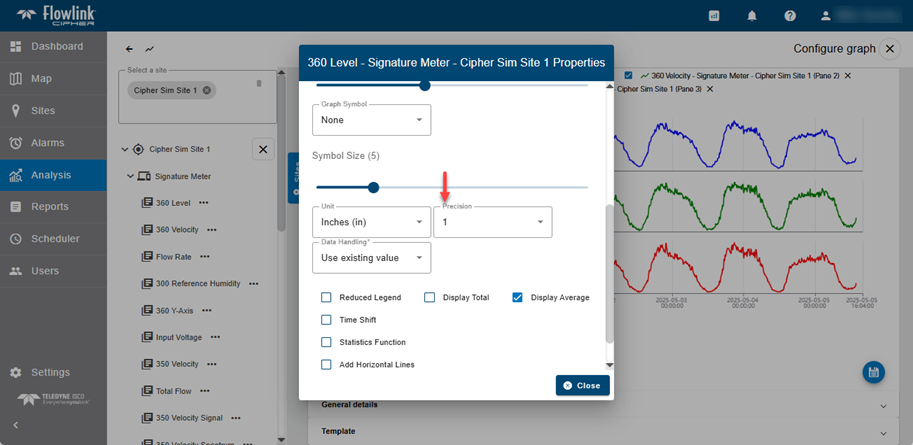Image resolution: width=913 pixels, height=445 pixels.
Task: Click the back arrow icon
Action: [x=129, y=49]
